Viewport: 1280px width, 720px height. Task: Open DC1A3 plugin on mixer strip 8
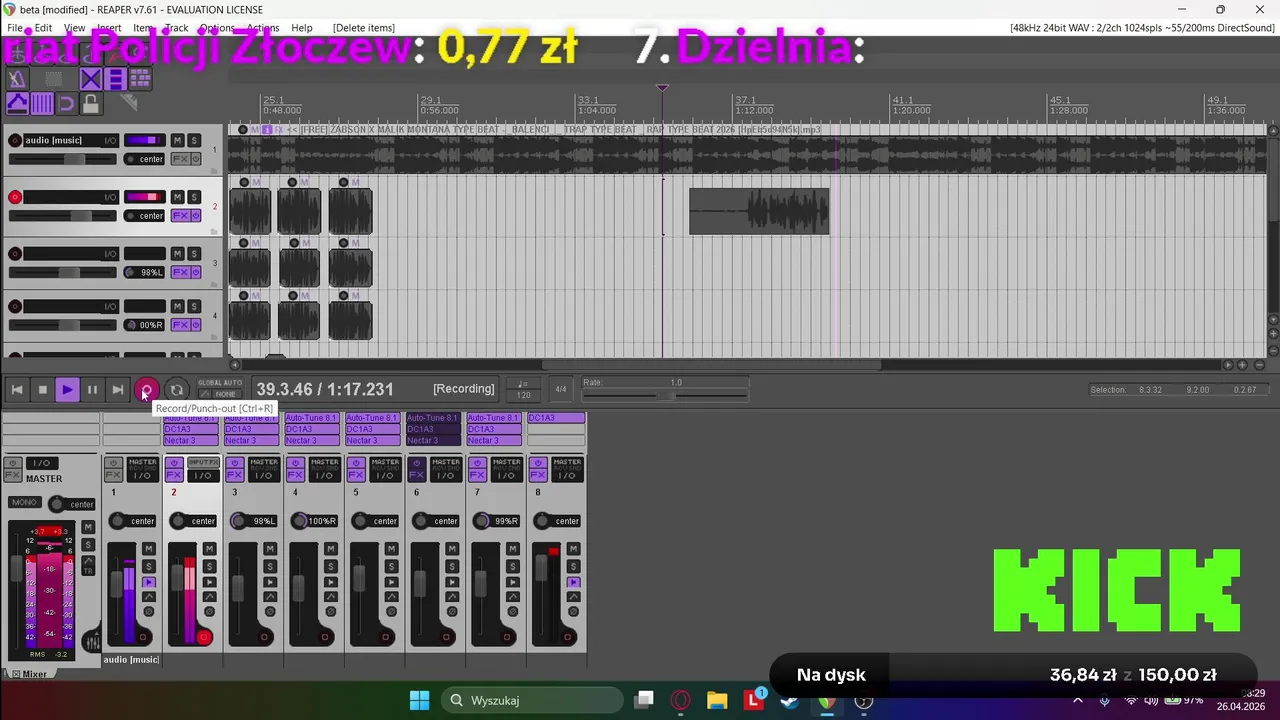pos(555,418)
